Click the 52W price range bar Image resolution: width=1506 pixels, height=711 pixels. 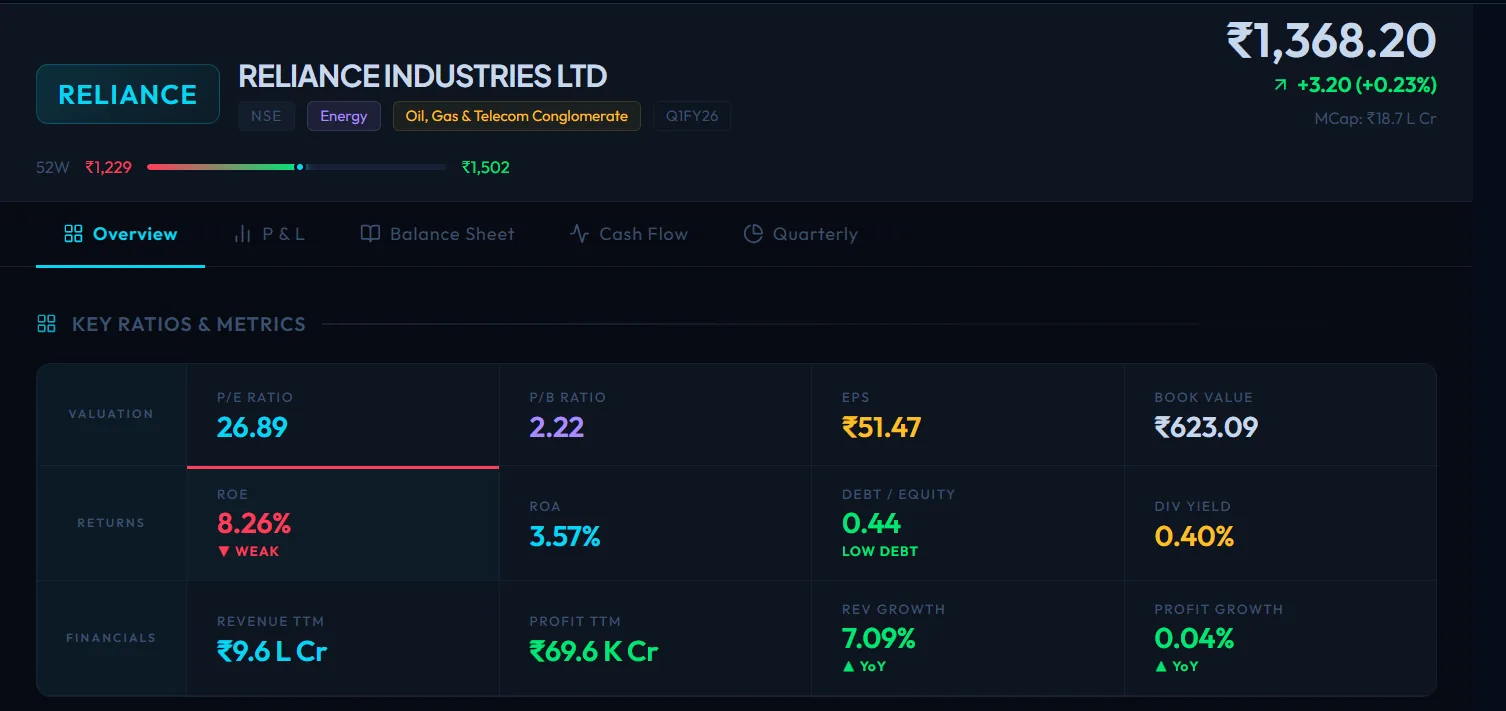coord(296,167)
